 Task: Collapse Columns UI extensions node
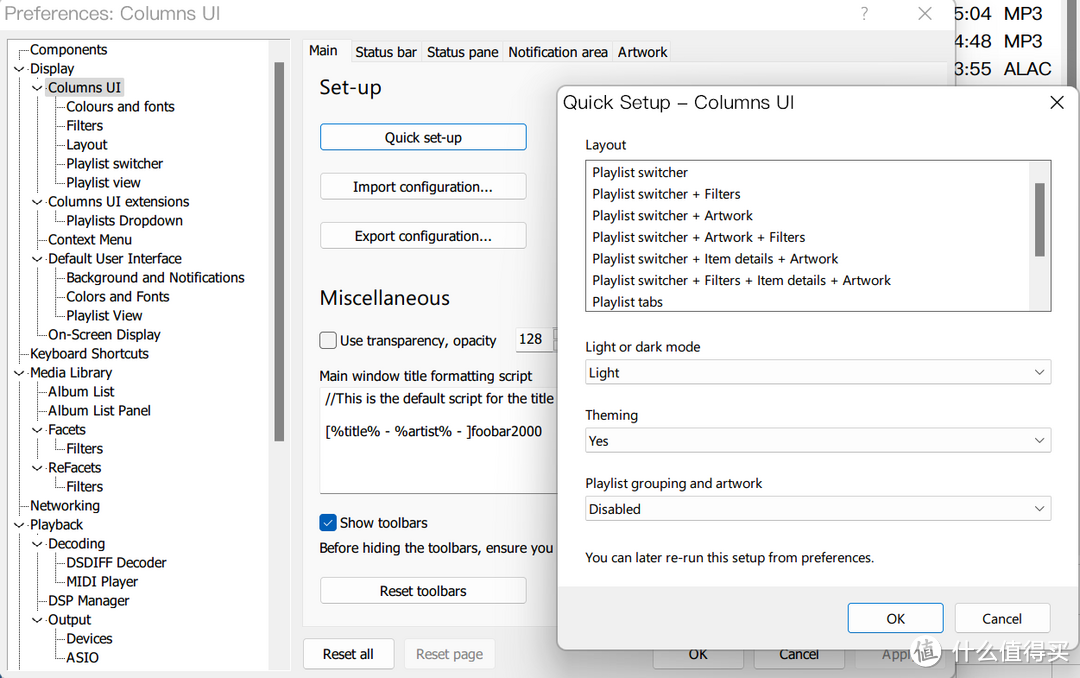pyautogui.click(x=37, y=202)
